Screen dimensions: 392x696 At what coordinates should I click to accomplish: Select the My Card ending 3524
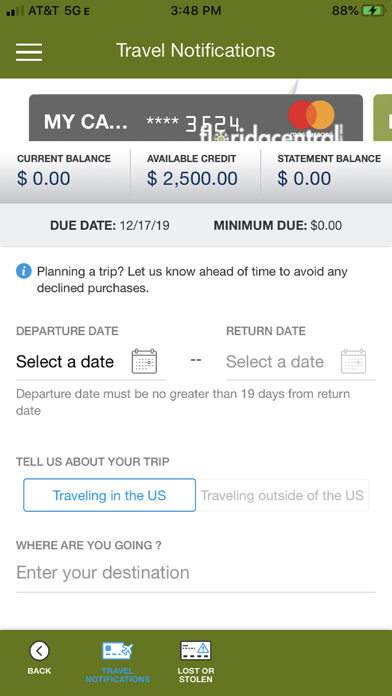pyautogui.click(x=196, y=118)
